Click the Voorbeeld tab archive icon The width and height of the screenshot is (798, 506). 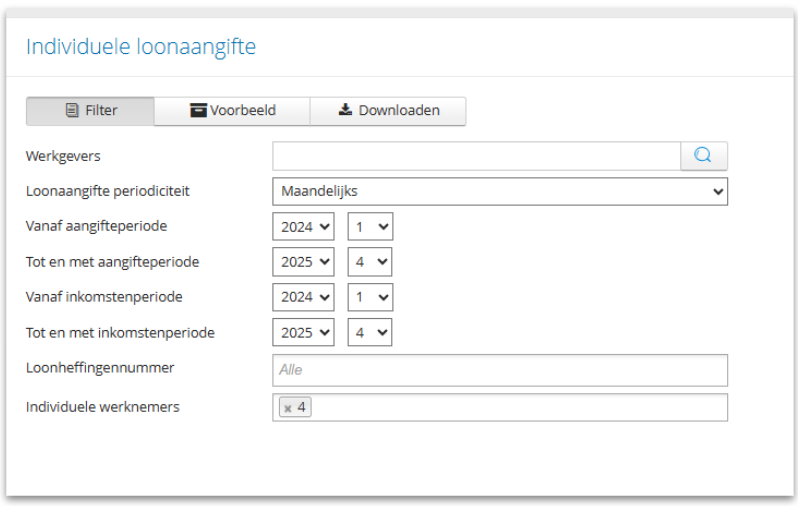coord(197,111)
